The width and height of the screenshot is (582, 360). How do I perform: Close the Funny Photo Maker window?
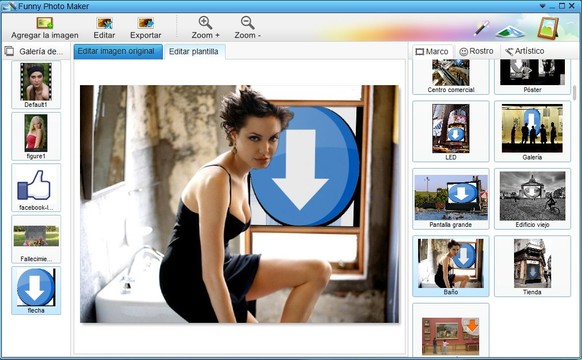coord(572,6)
